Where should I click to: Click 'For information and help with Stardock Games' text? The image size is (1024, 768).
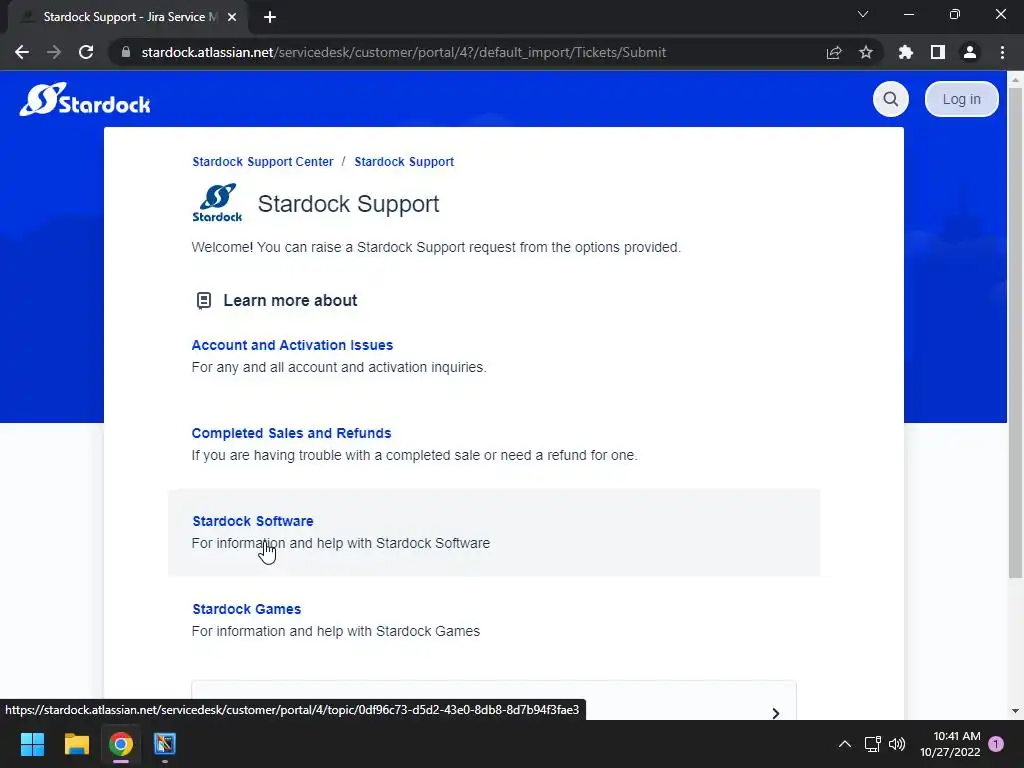click(336, 631)
